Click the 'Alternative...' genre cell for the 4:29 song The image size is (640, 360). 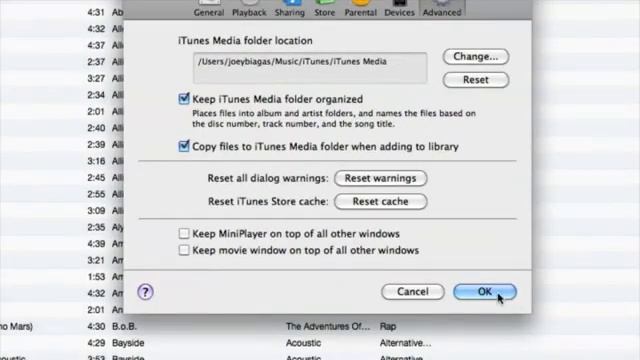pyautogui.click(x=405, y=343)
